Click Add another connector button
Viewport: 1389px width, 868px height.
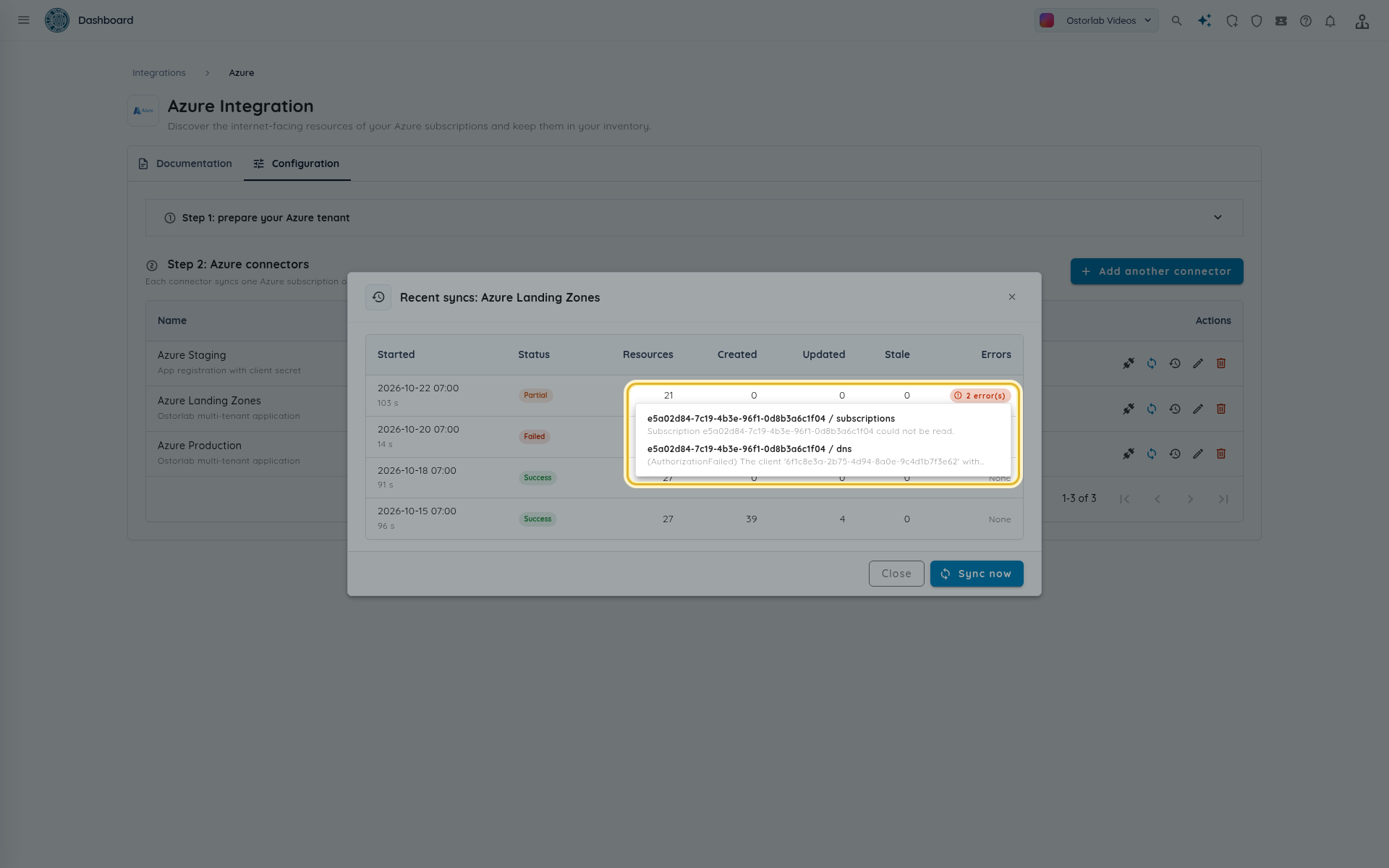(1157, 271)
